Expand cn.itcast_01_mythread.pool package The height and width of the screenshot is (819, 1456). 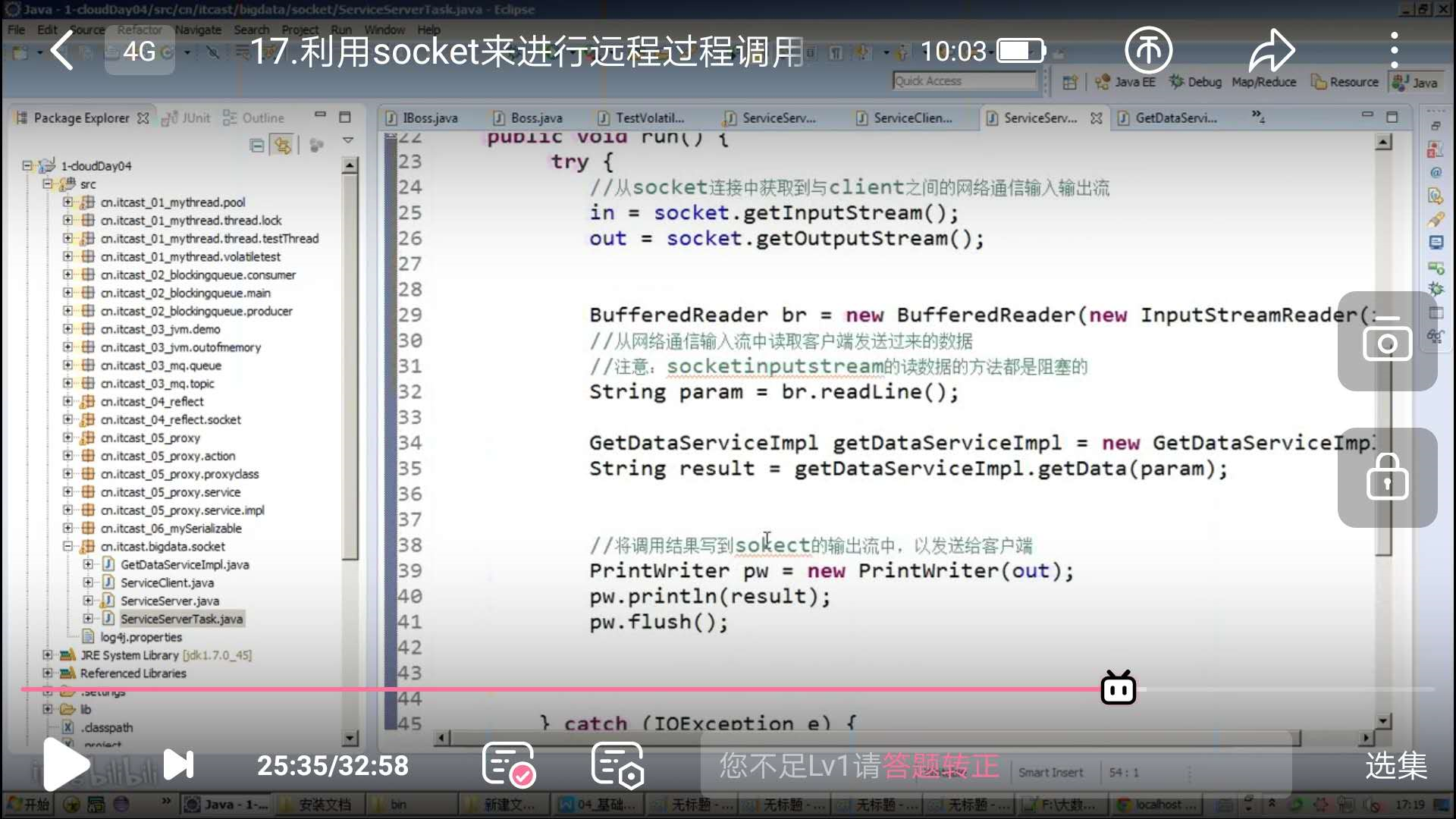pyautogui.click(x=67, y=202)
